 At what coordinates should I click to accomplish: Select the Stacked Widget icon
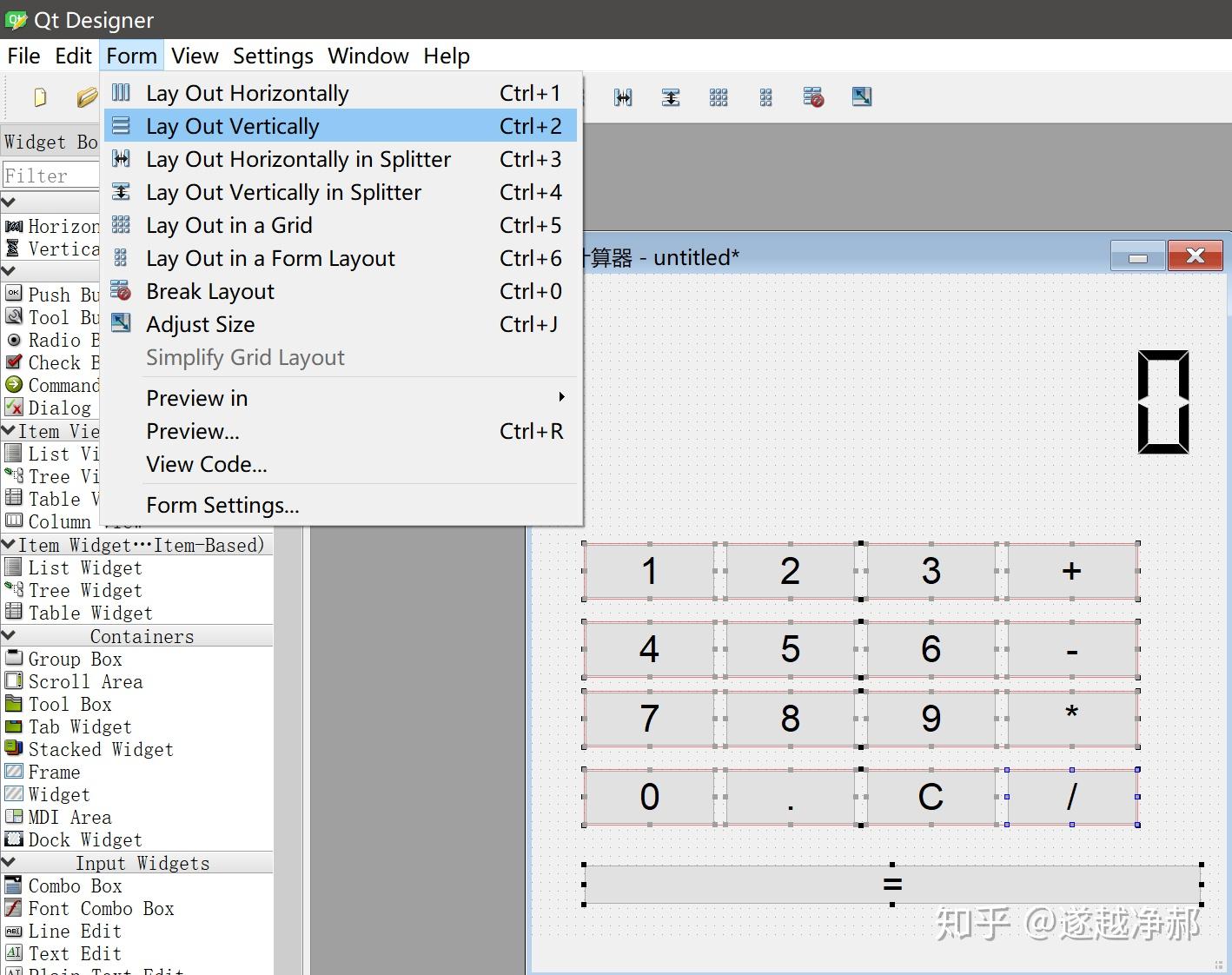pyautogui.click(x=14, y=748)
